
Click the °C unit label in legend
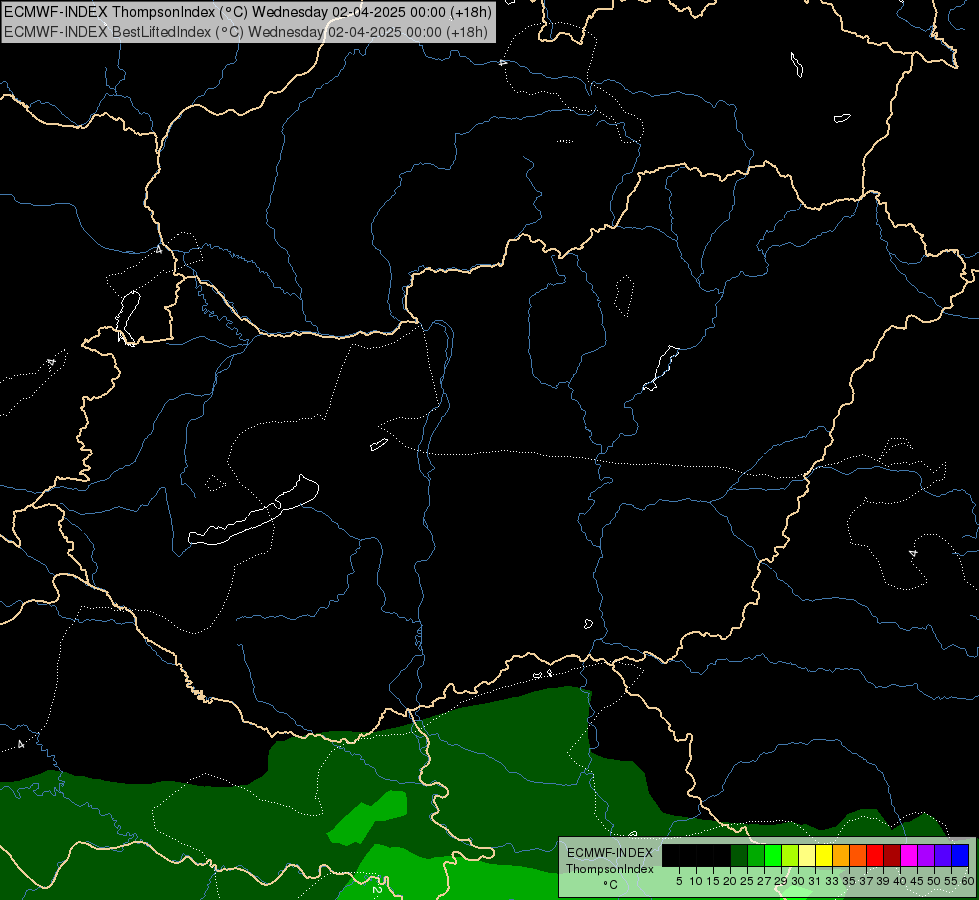(x=610, y=885)
